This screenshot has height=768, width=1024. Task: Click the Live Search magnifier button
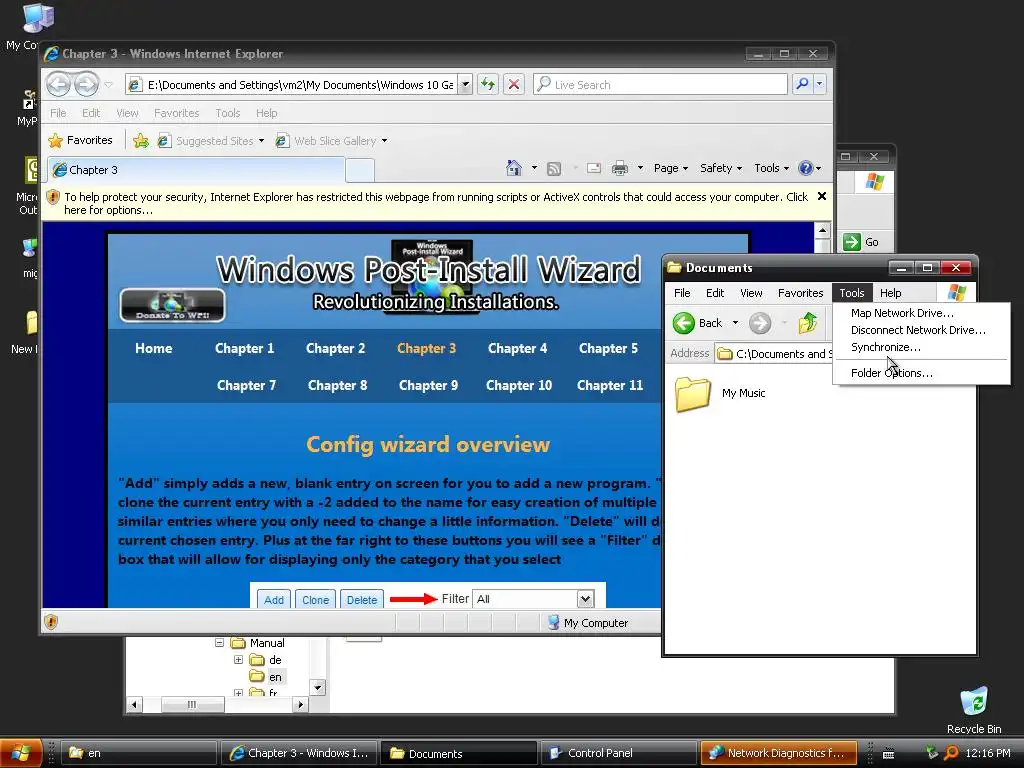pyautogui.click(x=803, y=84)
